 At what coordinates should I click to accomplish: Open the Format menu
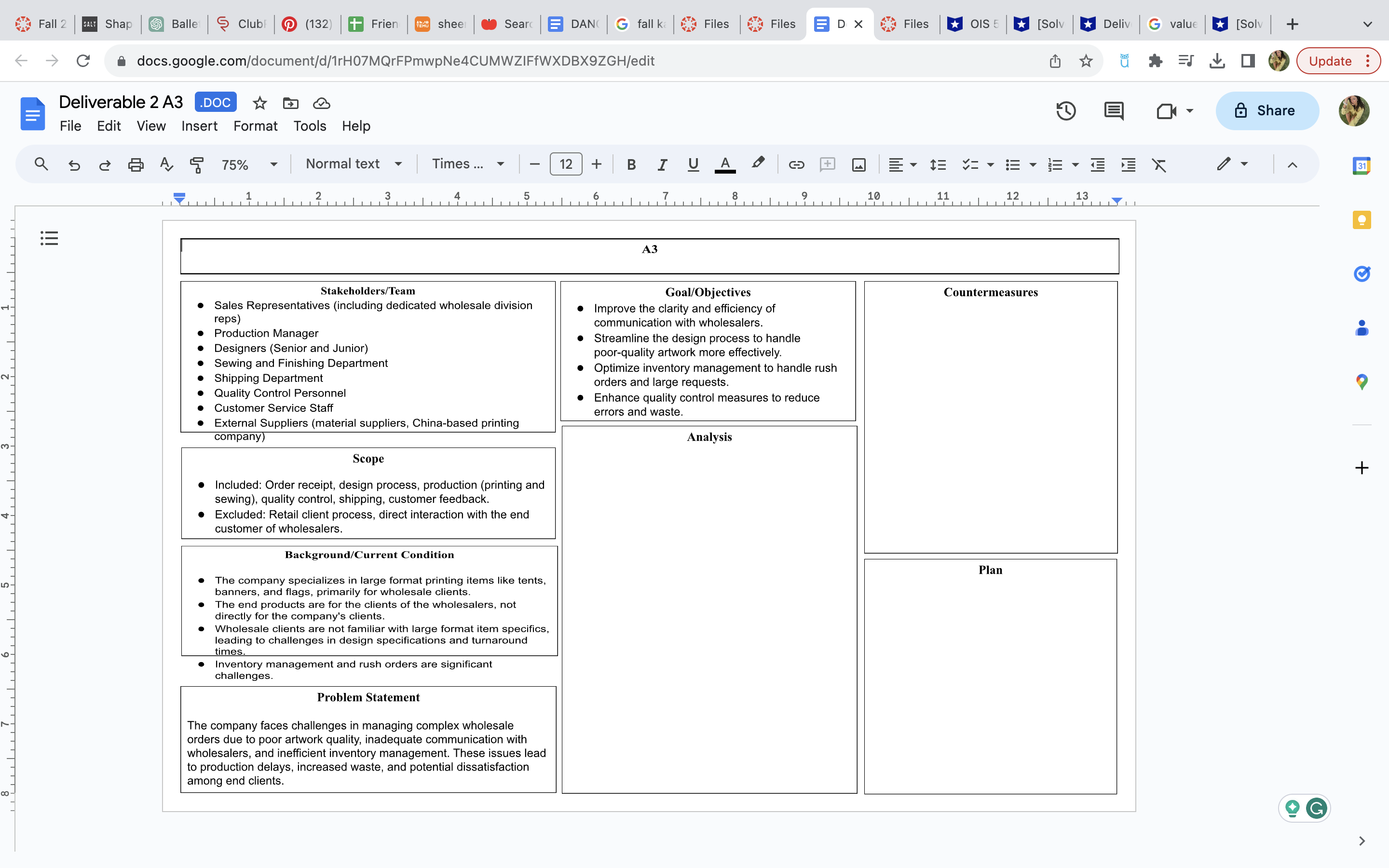click(255, 126)
